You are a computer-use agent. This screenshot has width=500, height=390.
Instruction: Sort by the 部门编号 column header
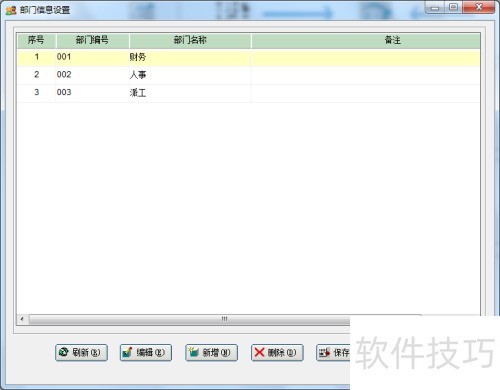pyautogui.click(x=92, y=41)
